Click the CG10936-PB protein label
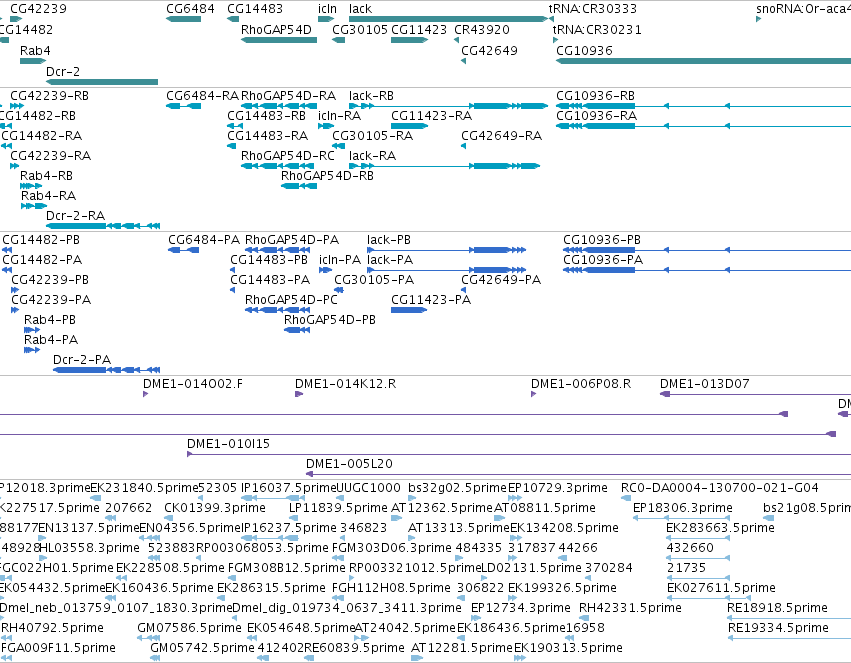The image size is (851, 663). (602, 240)
